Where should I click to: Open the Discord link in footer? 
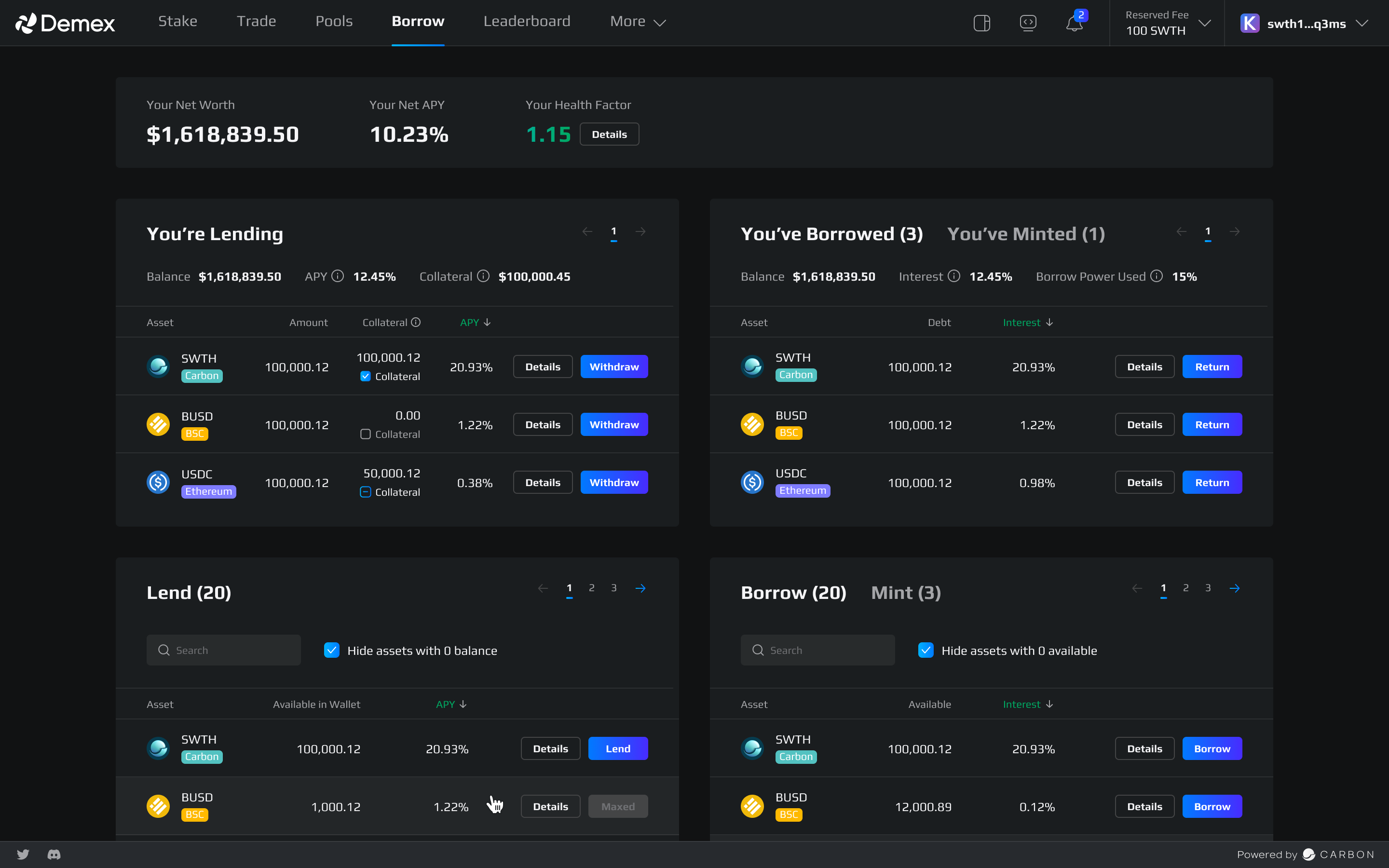[x=54, y=854]
